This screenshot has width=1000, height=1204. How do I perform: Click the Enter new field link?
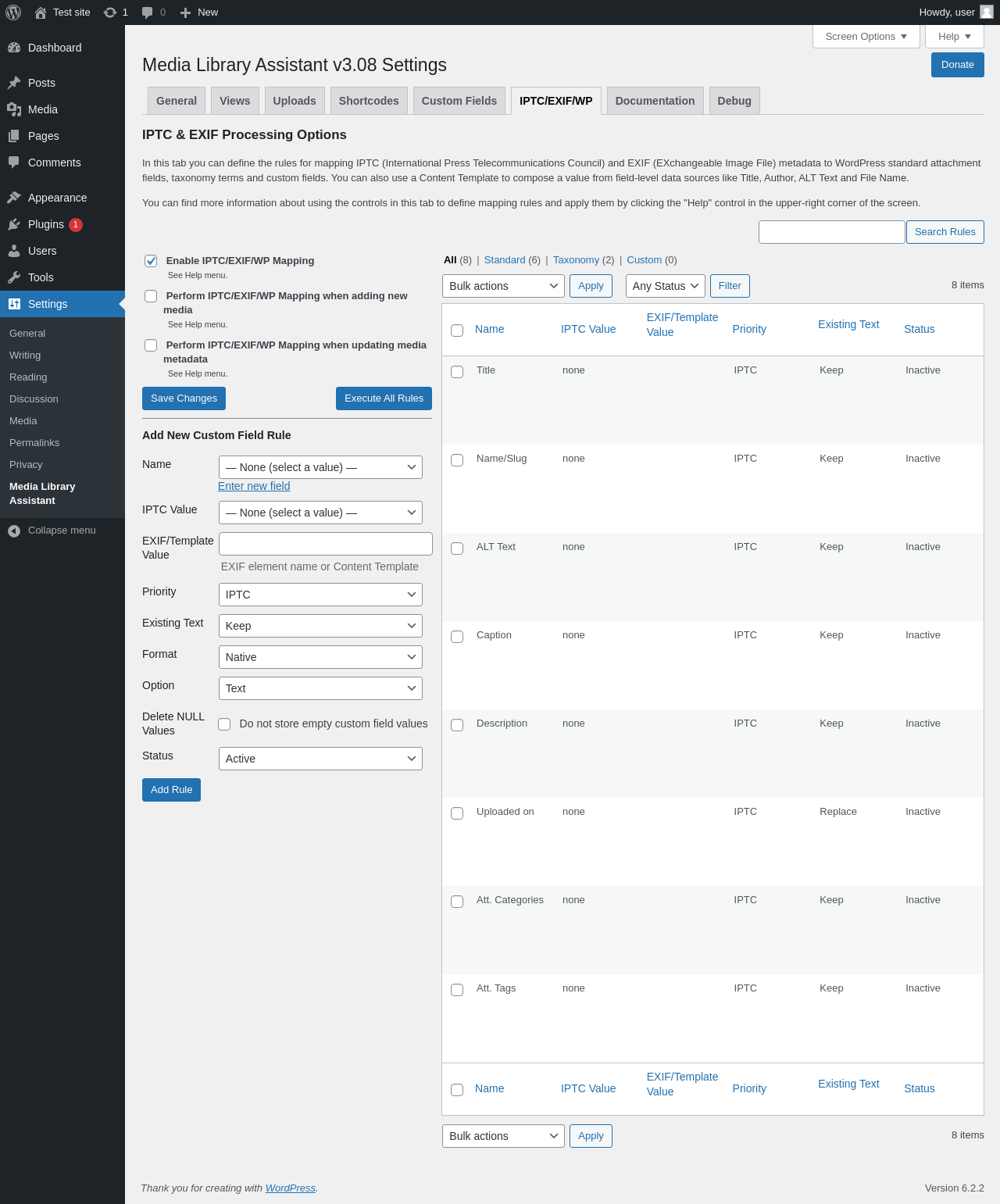point(254,486)
